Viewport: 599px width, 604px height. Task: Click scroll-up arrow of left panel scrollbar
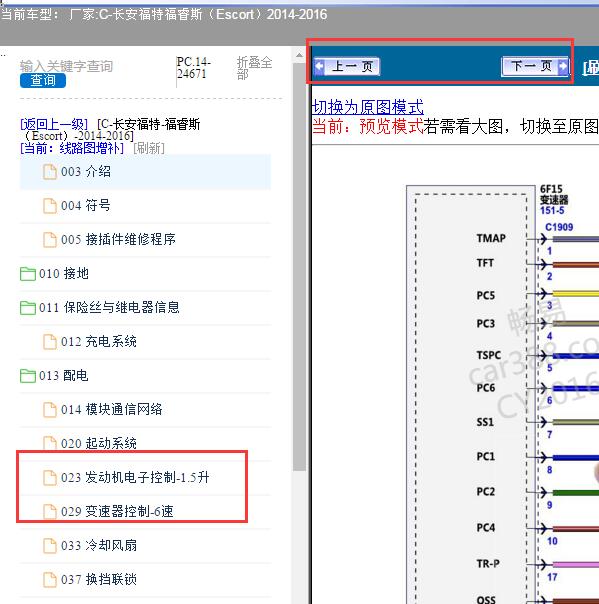pyautogui.click(x=299, y=56)
